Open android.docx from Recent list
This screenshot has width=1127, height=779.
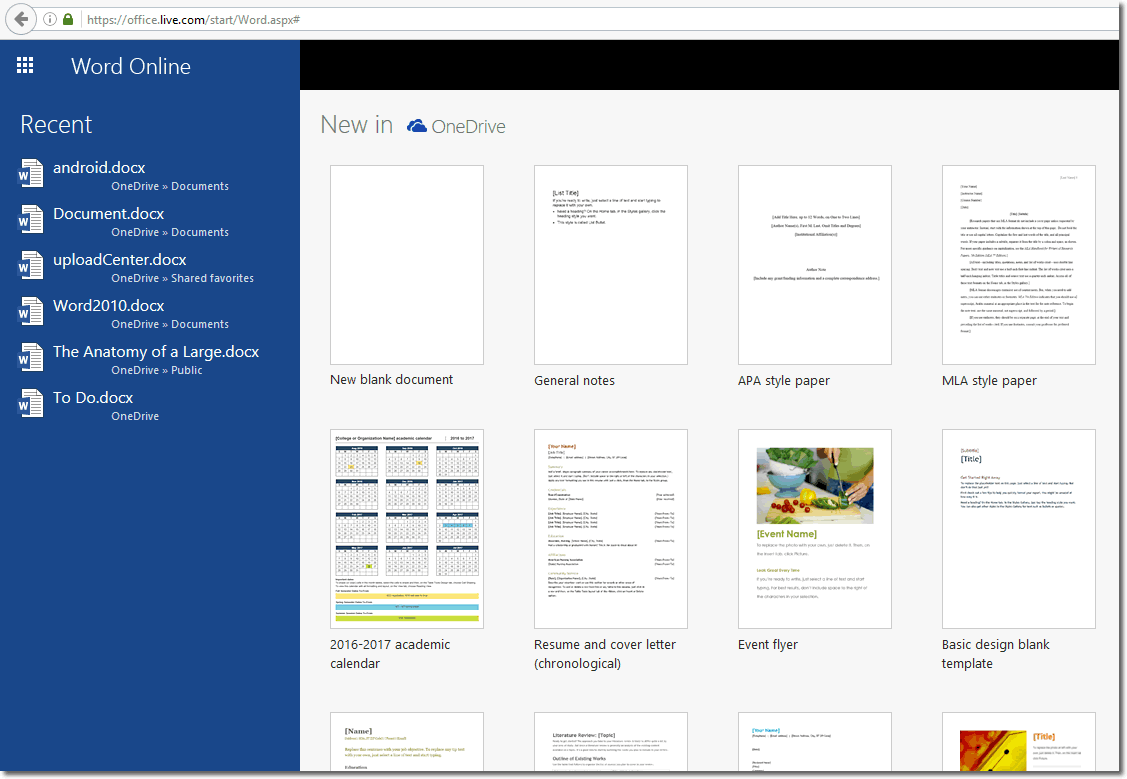tap(99, 167)
